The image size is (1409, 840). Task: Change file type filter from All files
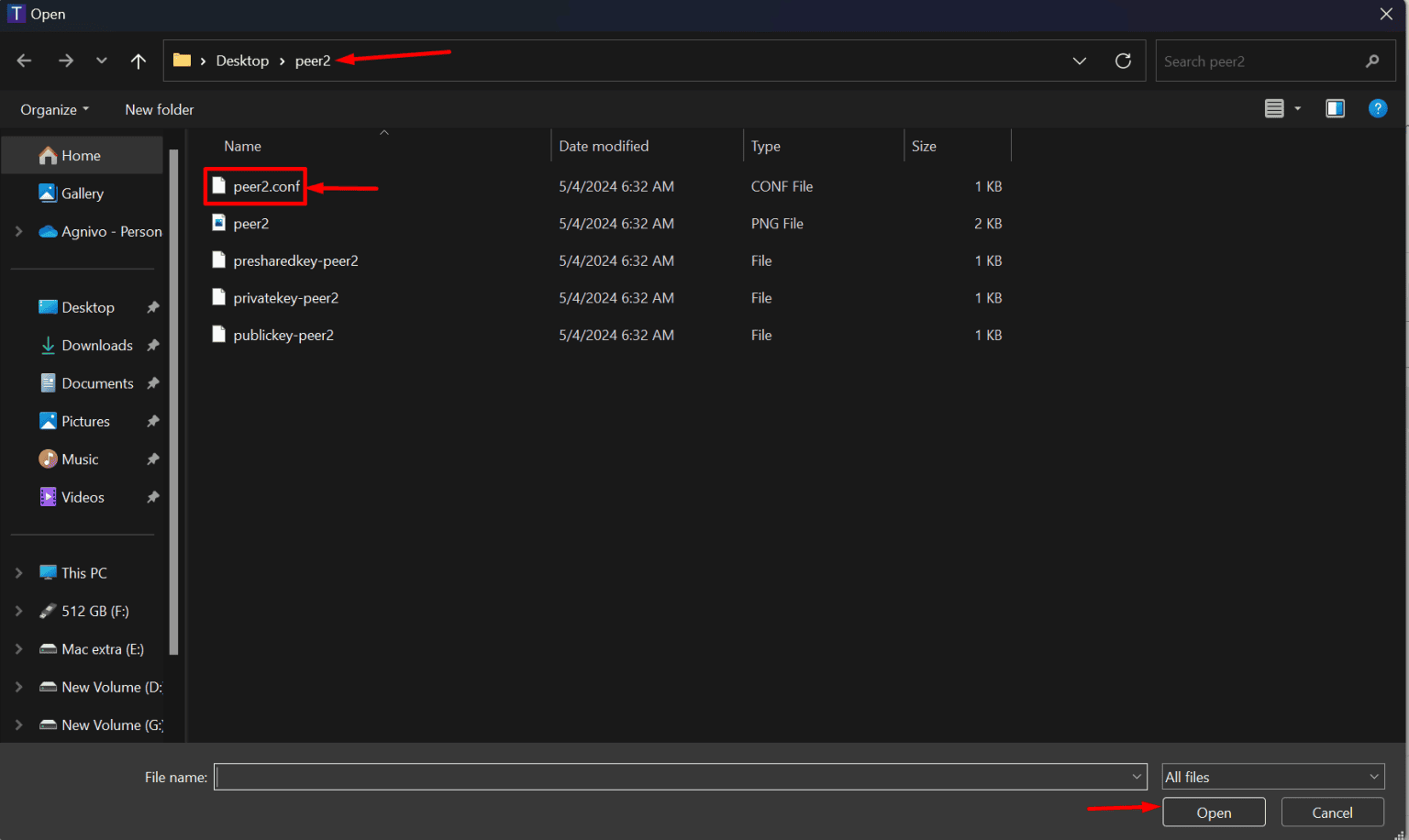(x=1272, y=777)
